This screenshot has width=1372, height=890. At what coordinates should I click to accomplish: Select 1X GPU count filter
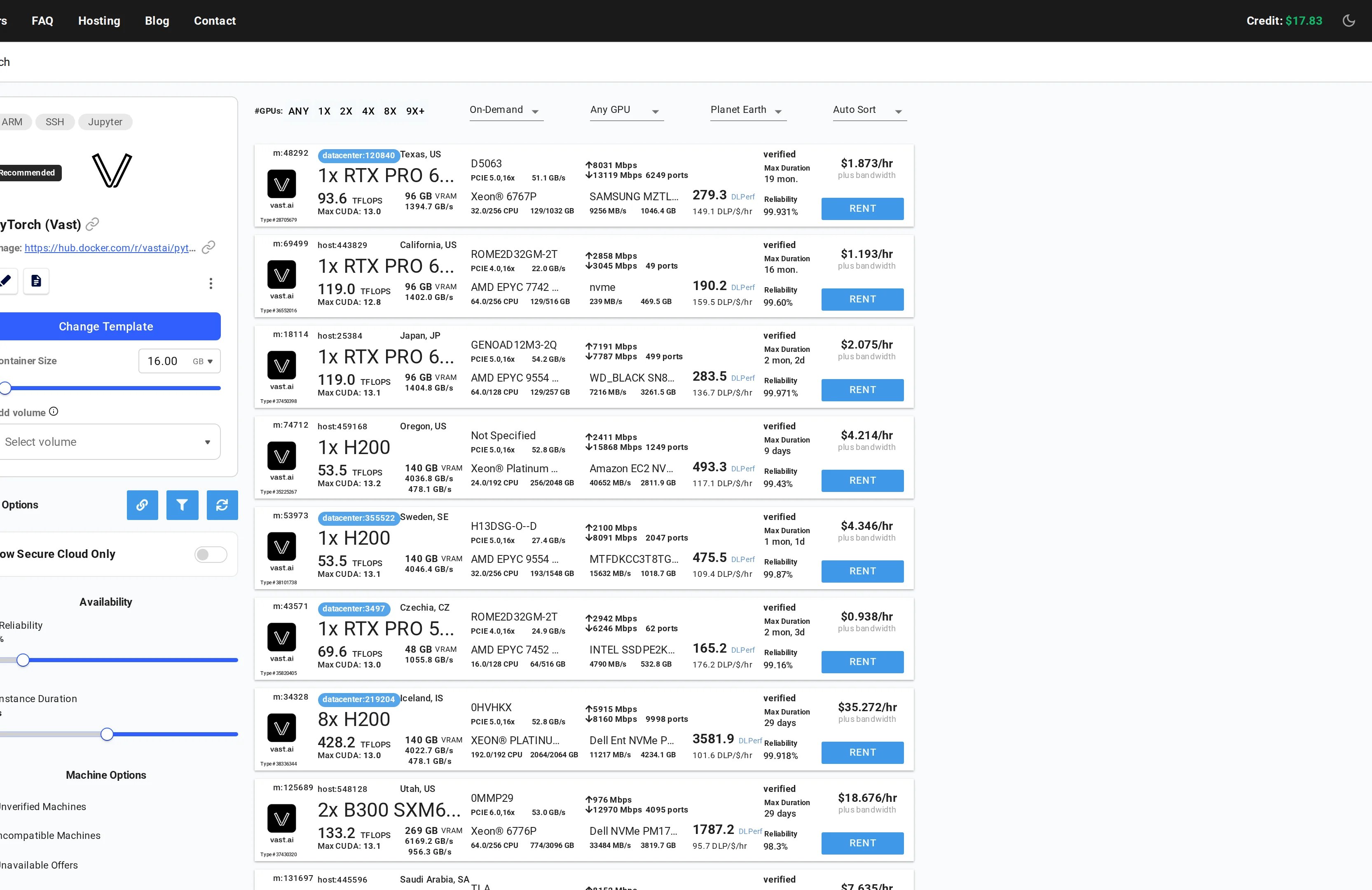pyautogui.click(x=324, y=111)
